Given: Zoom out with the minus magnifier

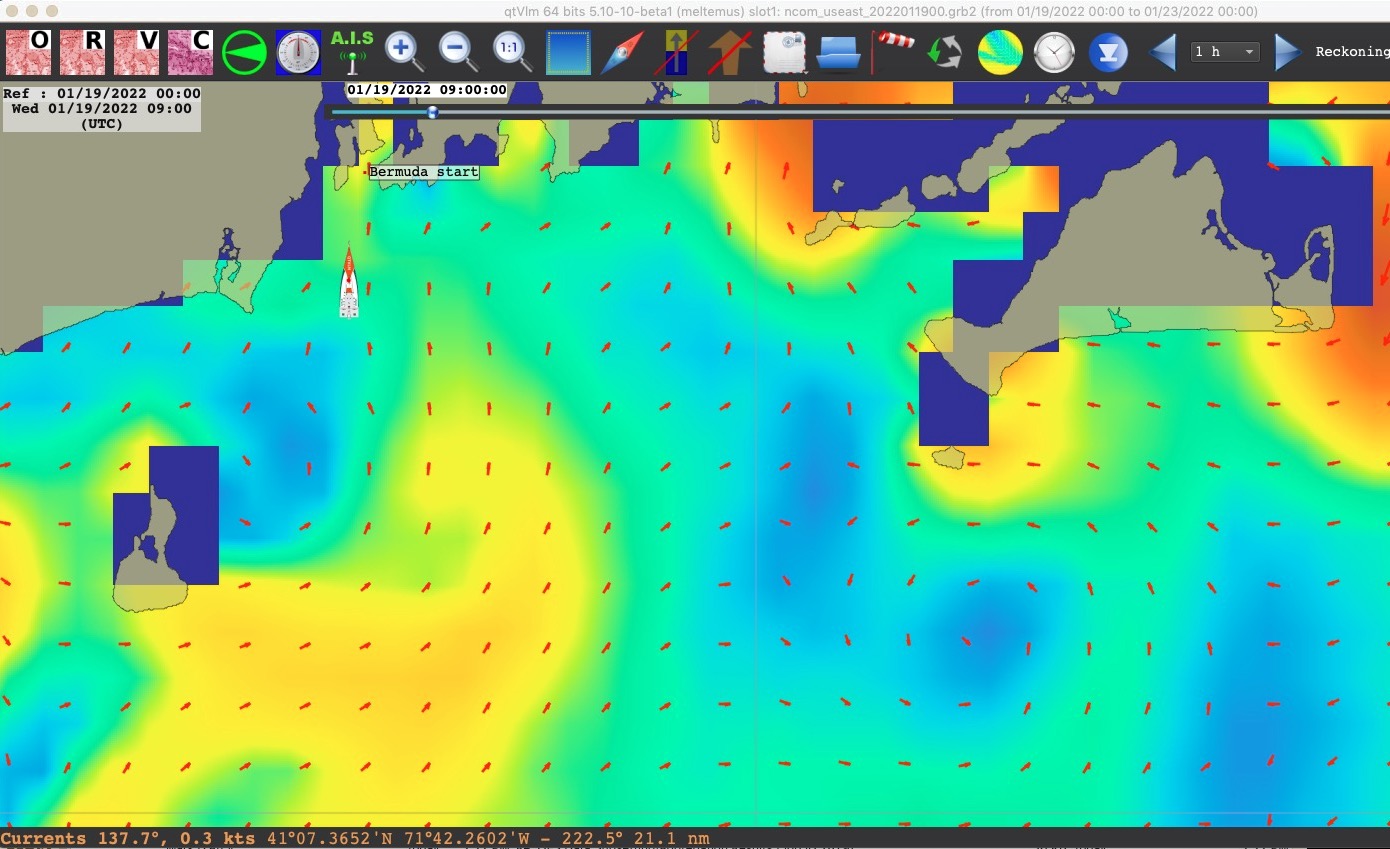Looking at the screenshot, I should coord(458,52).
